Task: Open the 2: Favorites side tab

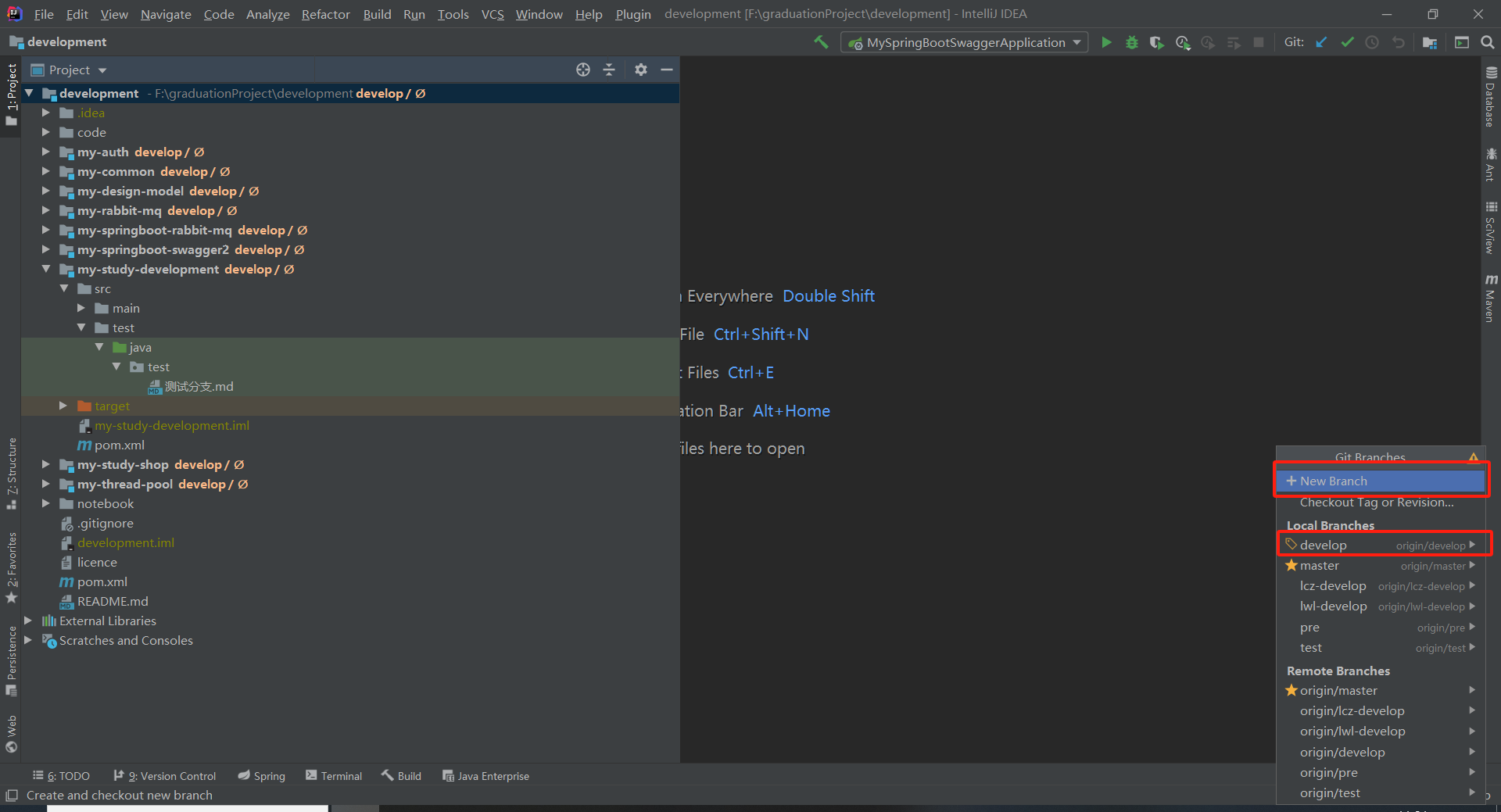Action: (11, 567)
